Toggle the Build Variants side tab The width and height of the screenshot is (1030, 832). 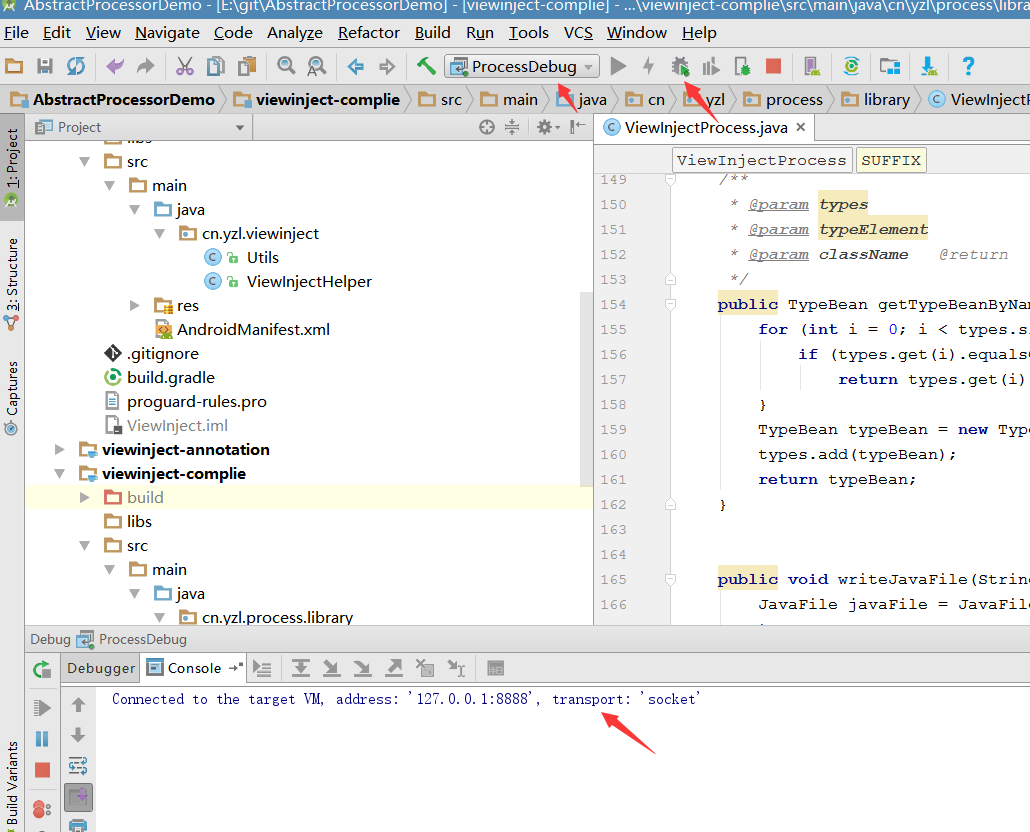pos(12,785)
